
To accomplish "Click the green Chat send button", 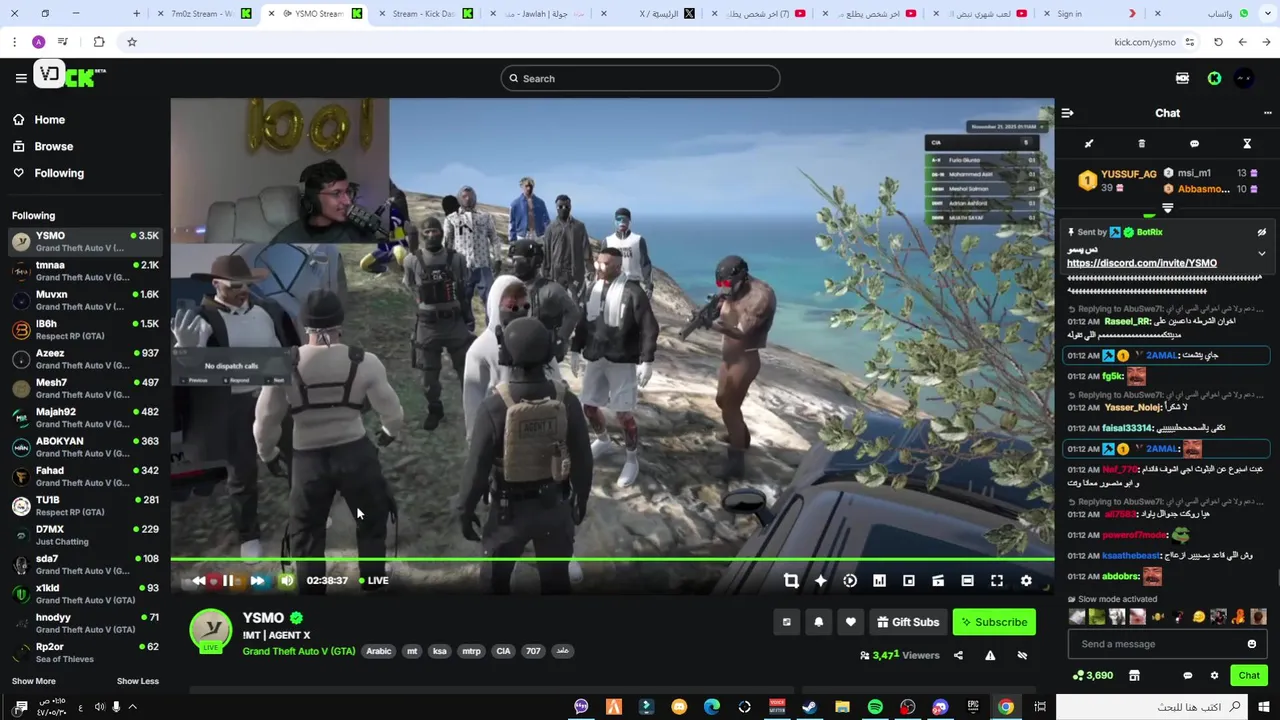I will click(1249, 676).
